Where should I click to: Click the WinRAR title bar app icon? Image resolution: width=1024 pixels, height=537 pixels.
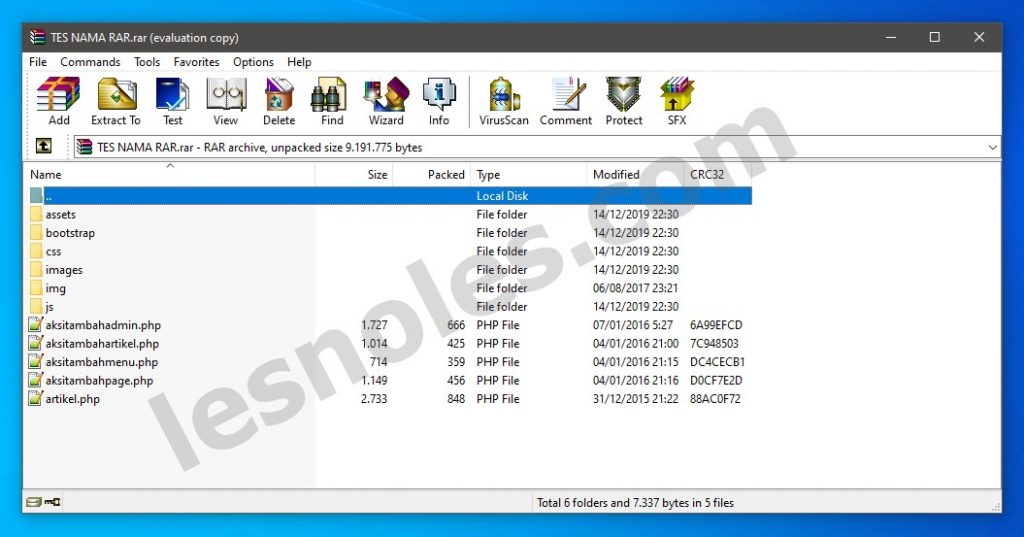pyautogui.click(x=37, y=37)
